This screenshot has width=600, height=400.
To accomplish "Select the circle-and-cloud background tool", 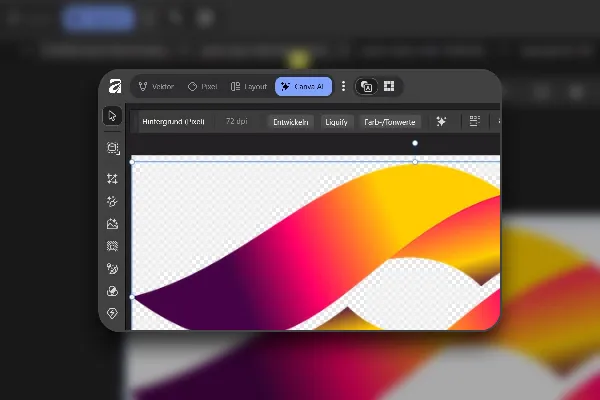I will pos(112,291).
